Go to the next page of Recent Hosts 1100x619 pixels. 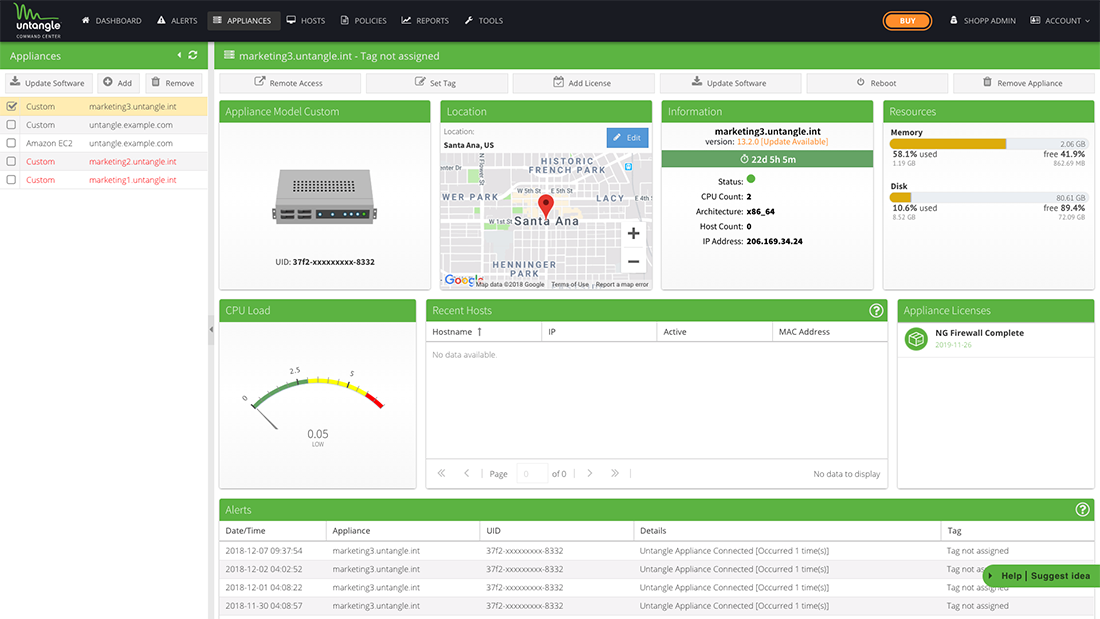point(590,473)
